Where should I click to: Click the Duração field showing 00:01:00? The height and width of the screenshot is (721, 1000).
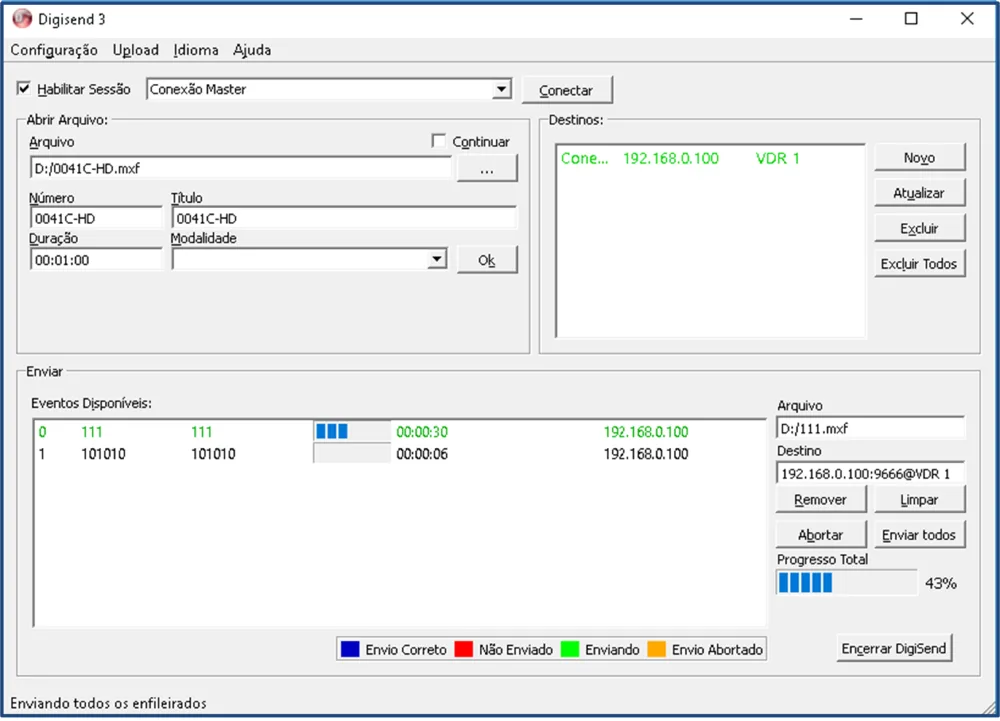point(96,260)
